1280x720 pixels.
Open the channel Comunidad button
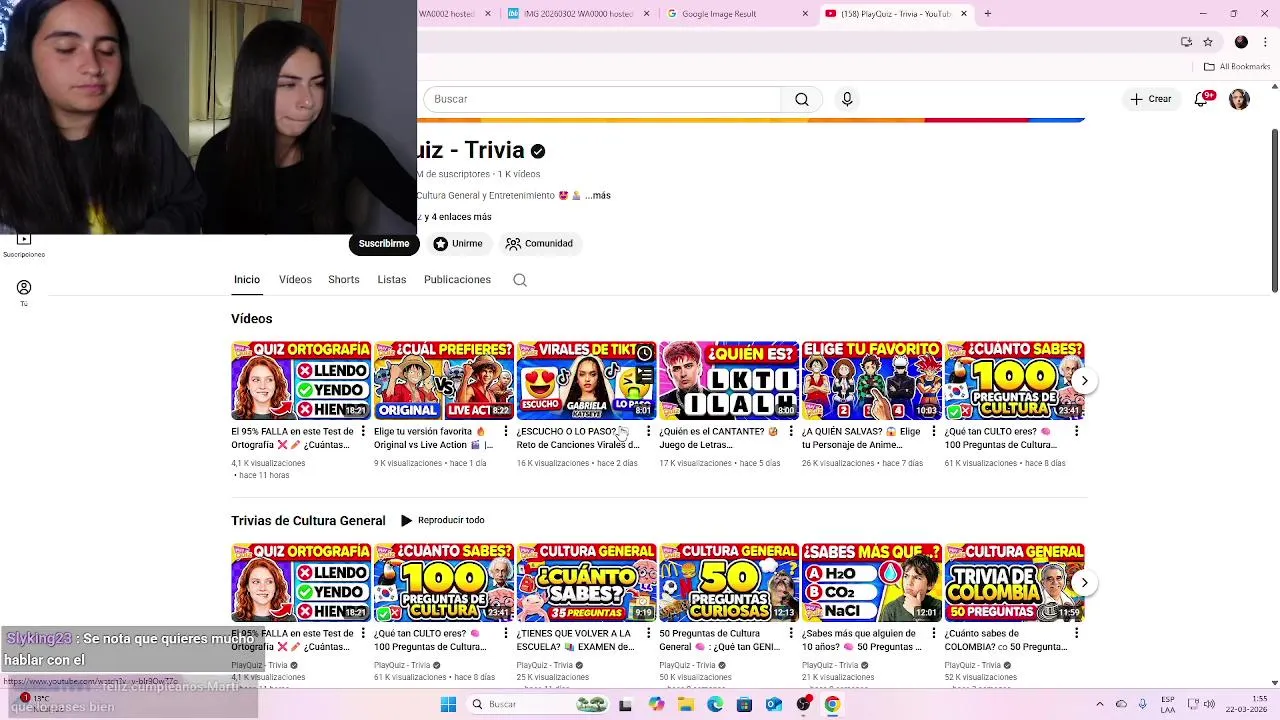click(539, 243)
